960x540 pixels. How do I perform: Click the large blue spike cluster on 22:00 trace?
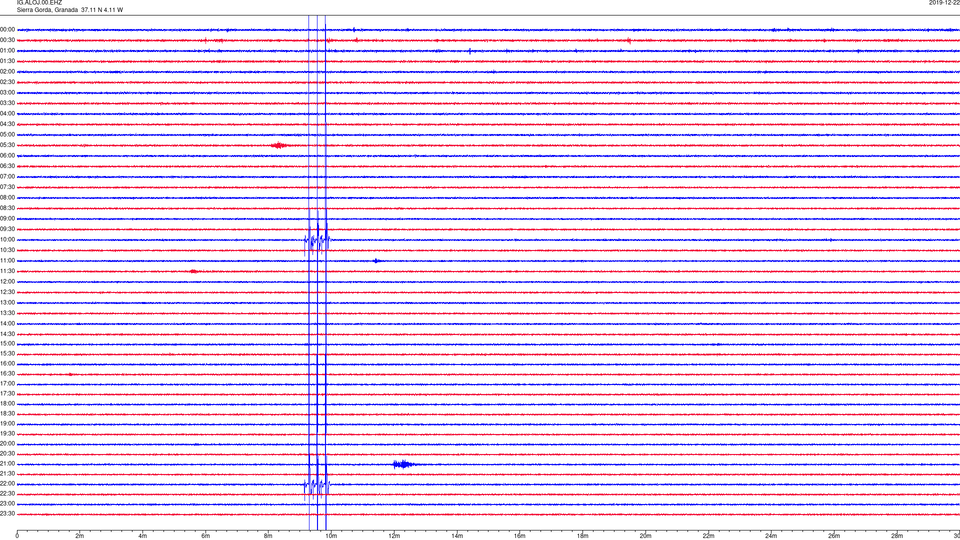317,485
